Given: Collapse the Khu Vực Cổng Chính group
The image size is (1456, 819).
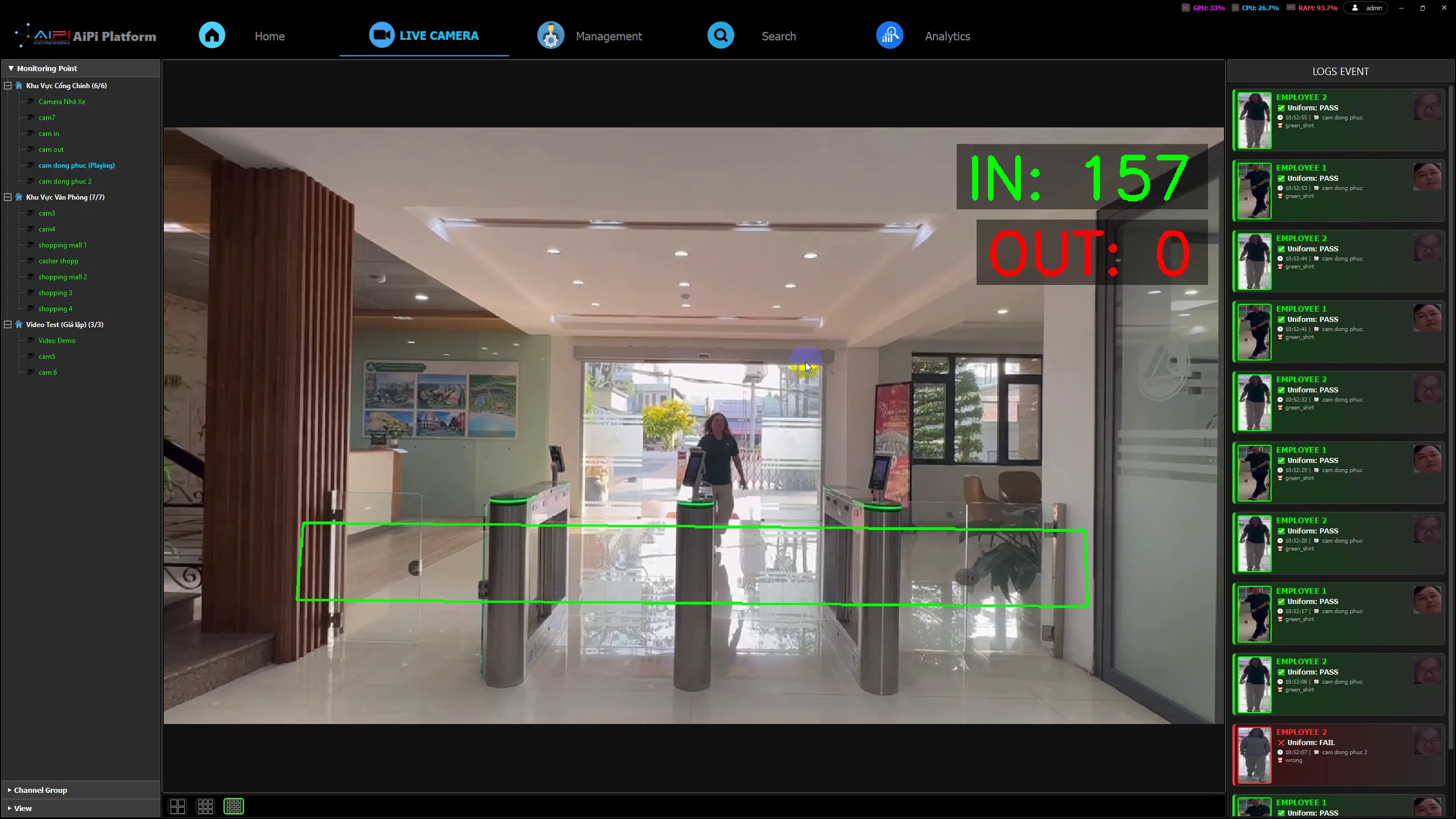Looking at the screenshot, I should (x=8, y=85).
